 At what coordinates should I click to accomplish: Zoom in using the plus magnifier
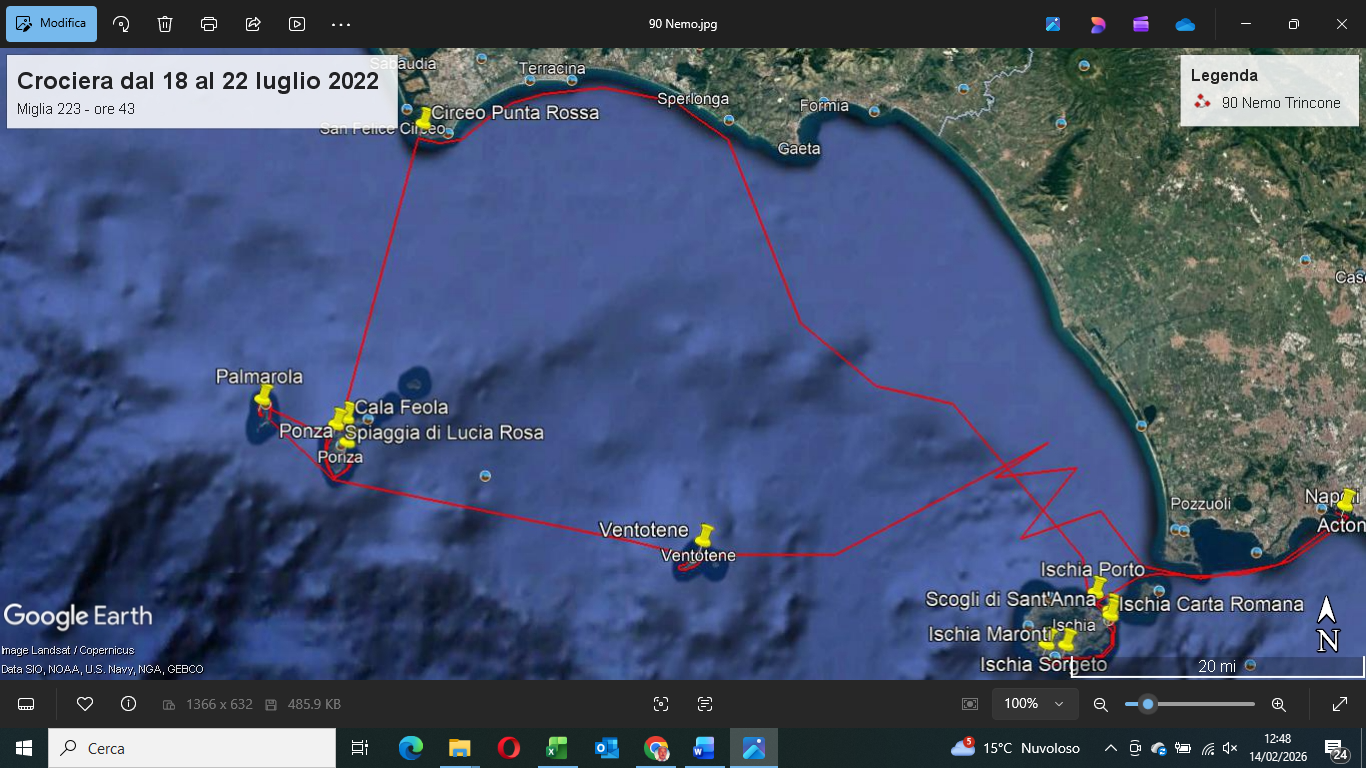click(1278, 704)
